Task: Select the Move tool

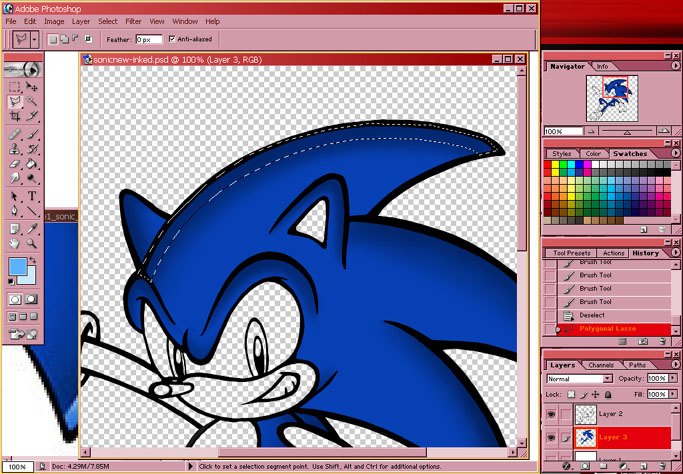Action: coord(31,87)
